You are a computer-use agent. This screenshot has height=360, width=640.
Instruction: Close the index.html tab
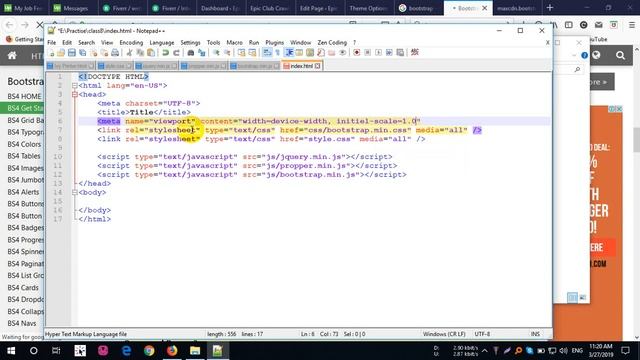pyautogui.click(x=318, y=66)
